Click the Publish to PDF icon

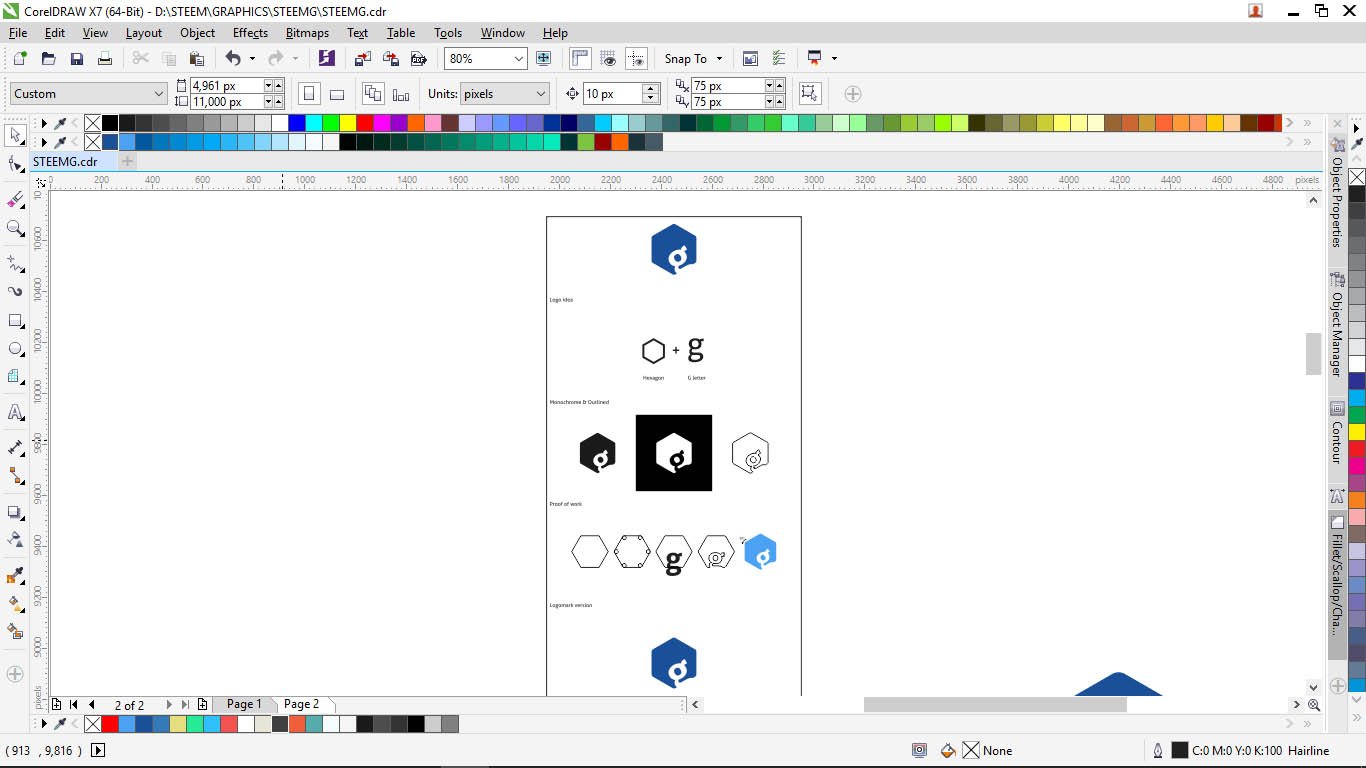click(x=419, y=59)
